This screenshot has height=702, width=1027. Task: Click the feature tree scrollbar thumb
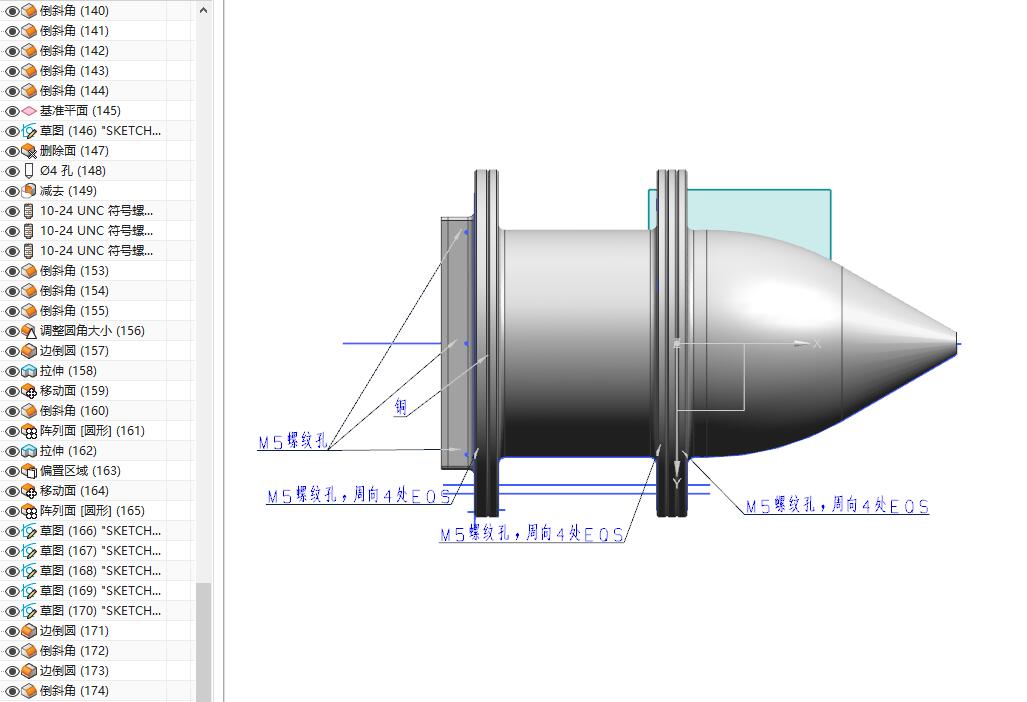204,642
